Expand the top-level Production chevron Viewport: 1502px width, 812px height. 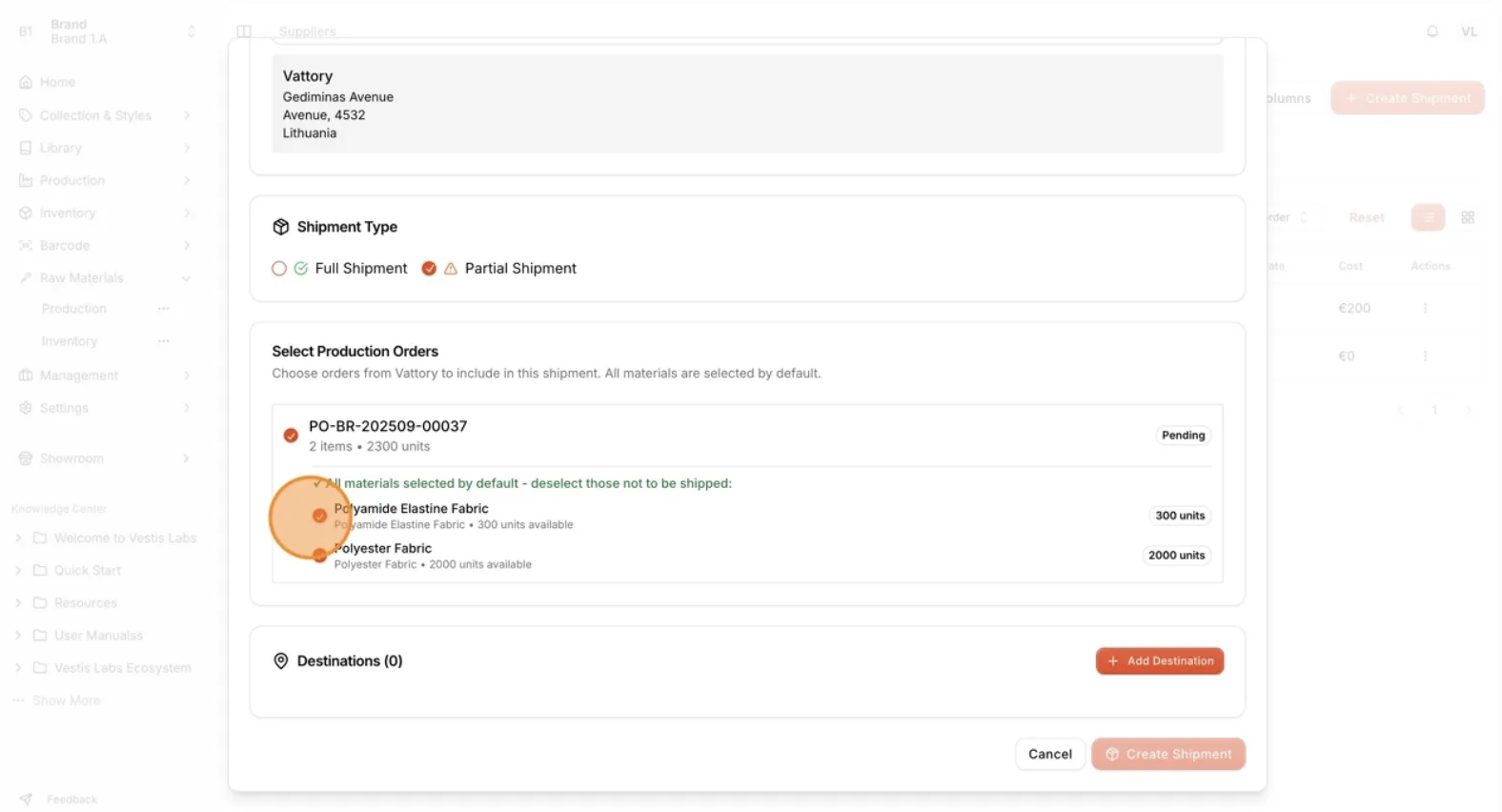(187, 180)
